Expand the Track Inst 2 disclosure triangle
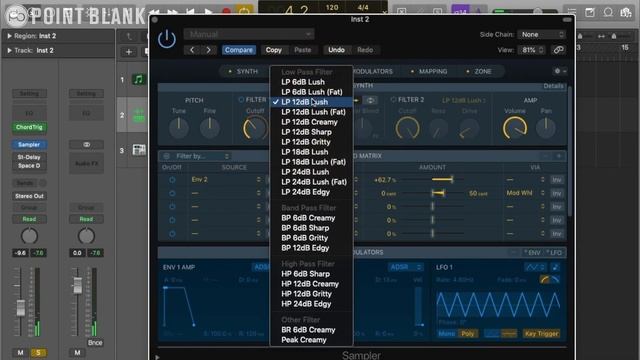This screenshot has width=640, height=360. click(9, 51)
